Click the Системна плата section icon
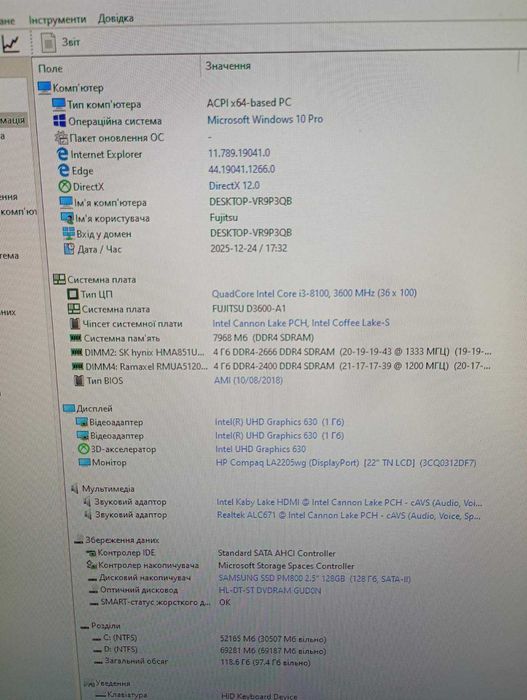Viewport: 527px width, 700px height. pyautogui.click(x=59, y=279)
